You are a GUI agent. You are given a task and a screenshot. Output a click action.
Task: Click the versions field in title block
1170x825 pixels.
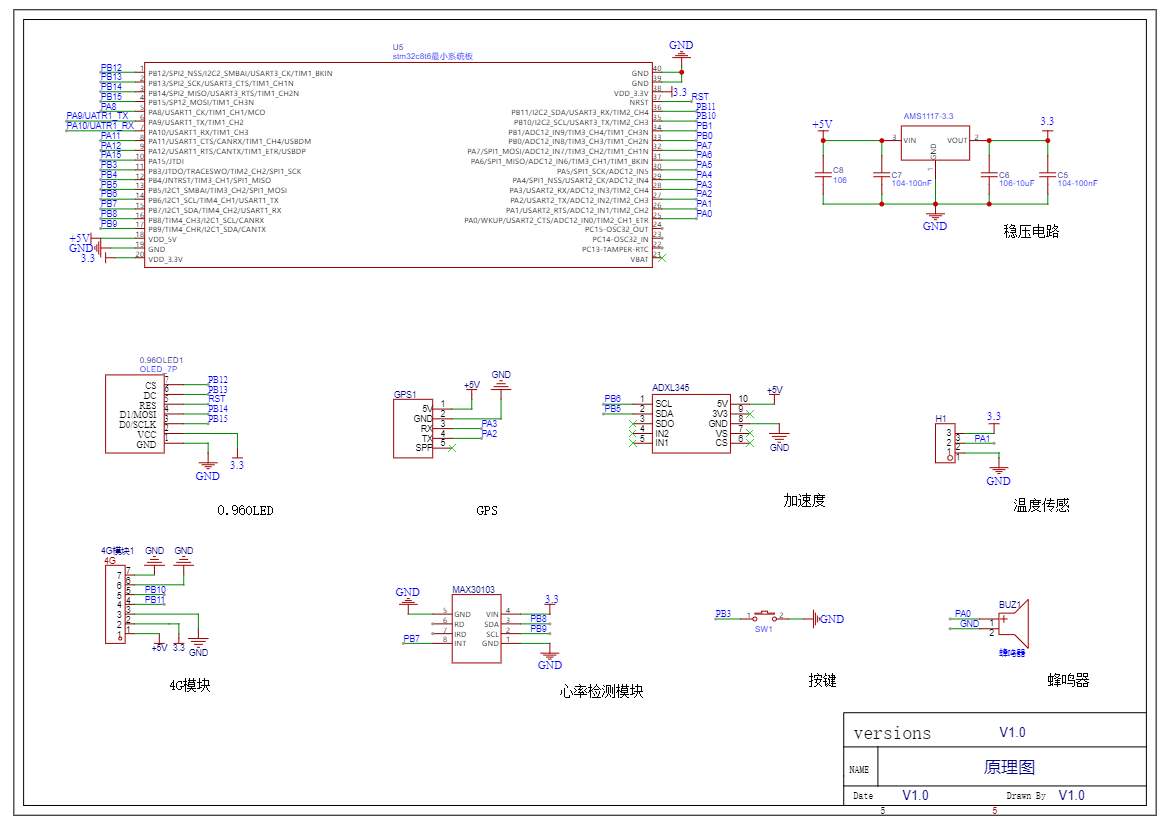tap(892, 734)
